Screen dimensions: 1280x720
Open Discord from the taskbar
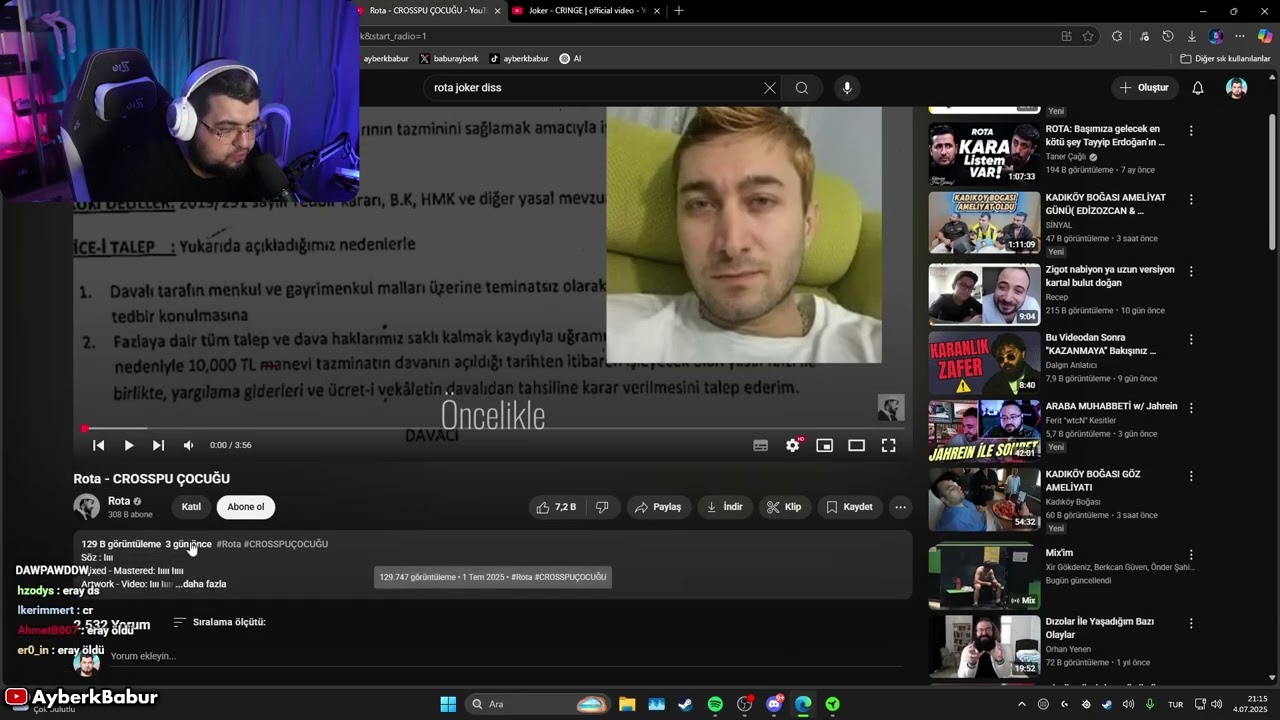(774, 704)
